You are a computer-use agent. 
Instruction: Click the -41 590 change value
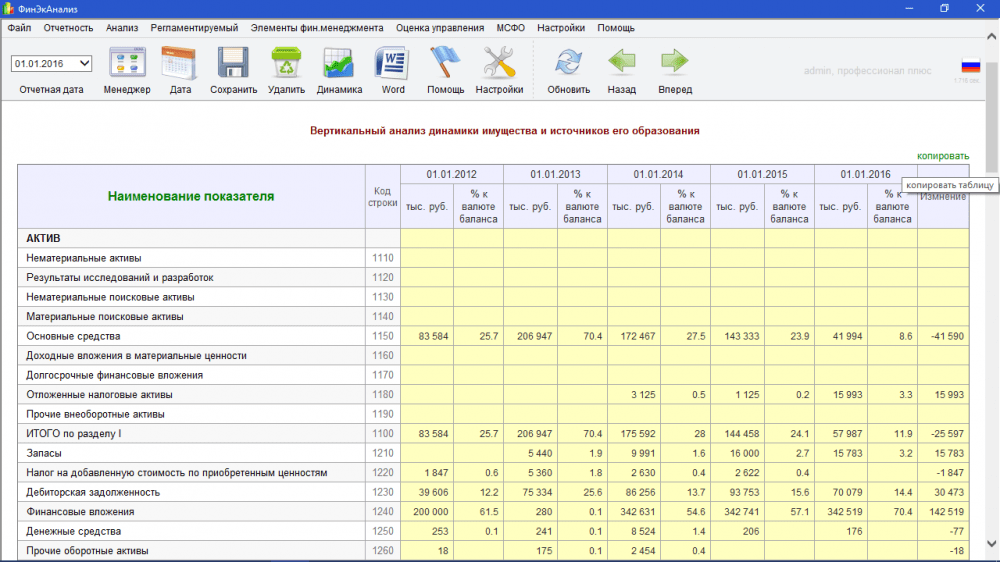tap(947, 336)
